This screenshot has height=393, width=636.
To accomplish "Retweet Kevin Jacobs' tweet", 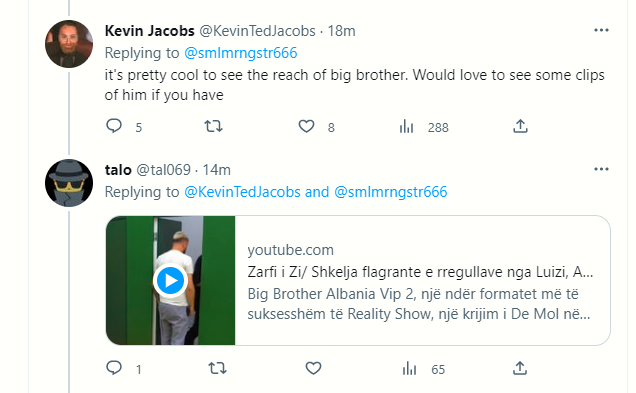I will [x=213, y=127].
